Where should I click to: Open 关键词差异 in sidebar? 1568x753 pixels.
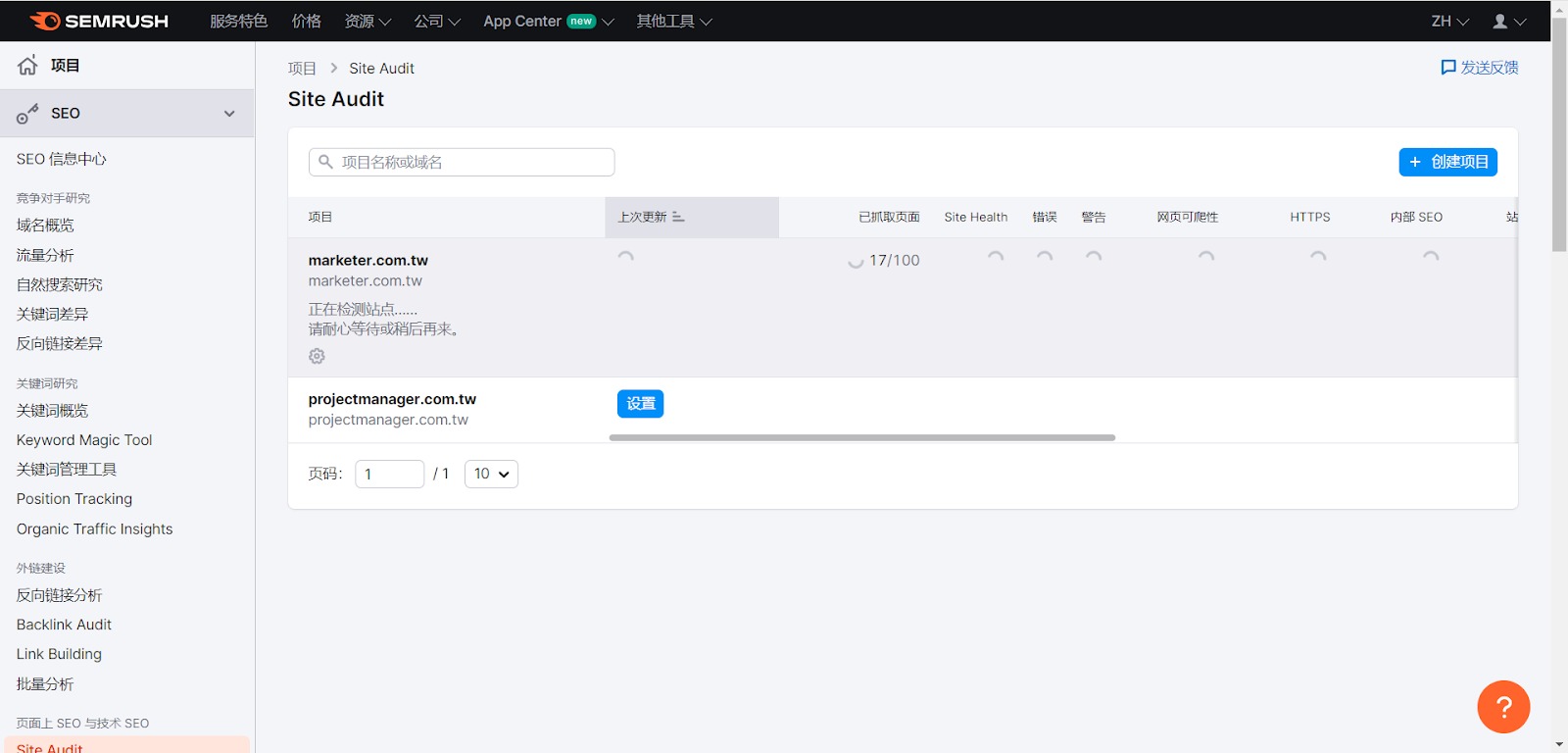click(52, 314)
